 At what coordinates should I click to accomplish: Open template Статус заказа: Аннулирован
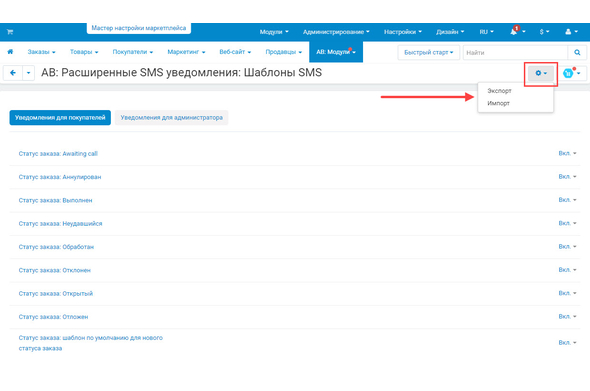(60, 177)
